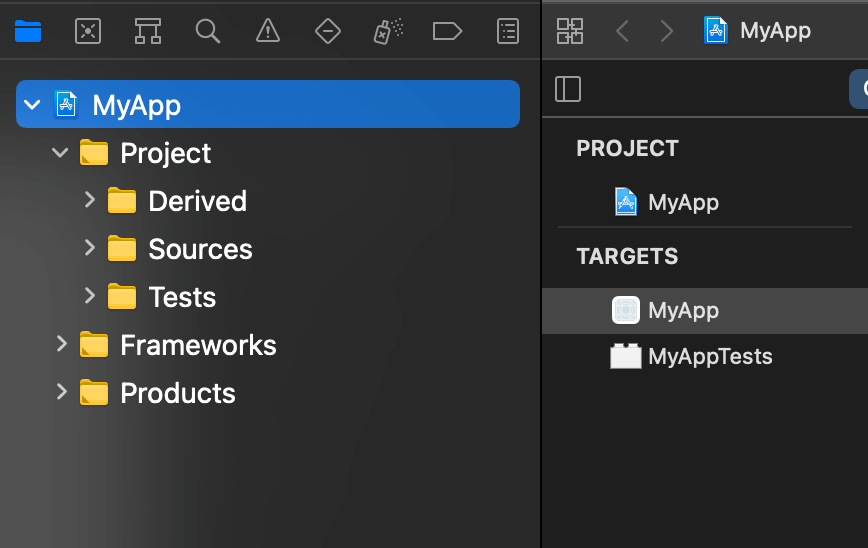This screenshot has height=548, width=868.
Task: Collapse the Project folder
Action: 60,153
